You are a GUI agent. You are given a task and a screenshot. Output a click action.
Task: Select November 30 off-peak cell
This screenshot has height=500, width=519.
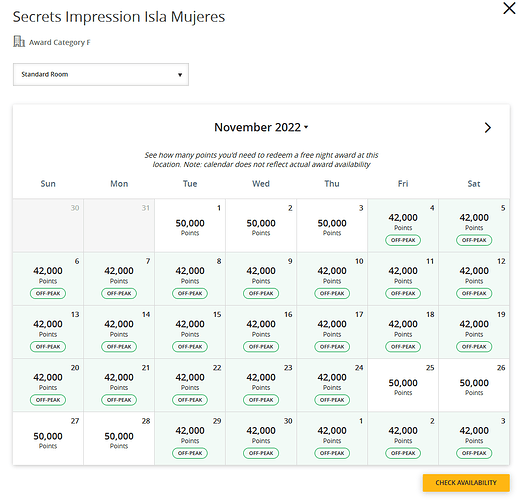tap(261, 439)
